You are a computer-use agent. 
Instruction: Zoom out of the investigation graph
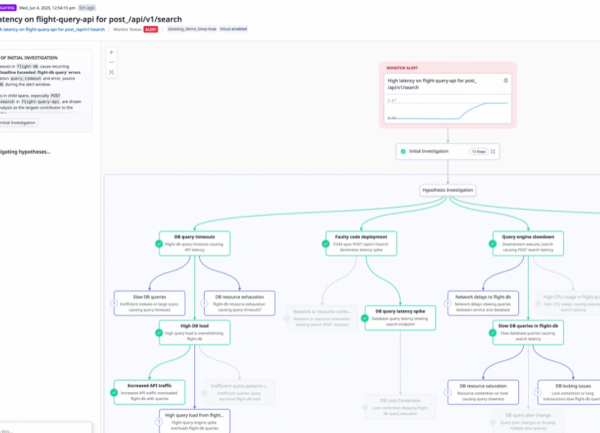click(x=111, y=62)
